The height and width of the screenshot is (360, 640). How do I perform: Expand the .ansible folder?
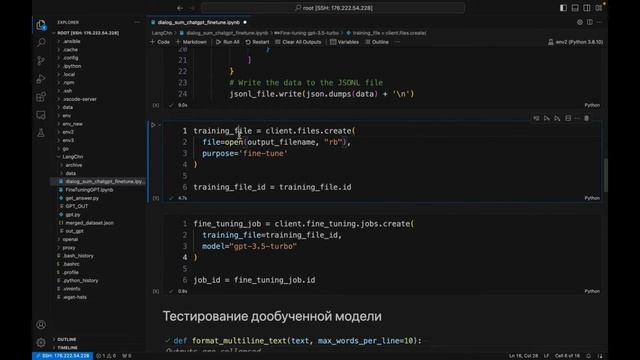71,41
